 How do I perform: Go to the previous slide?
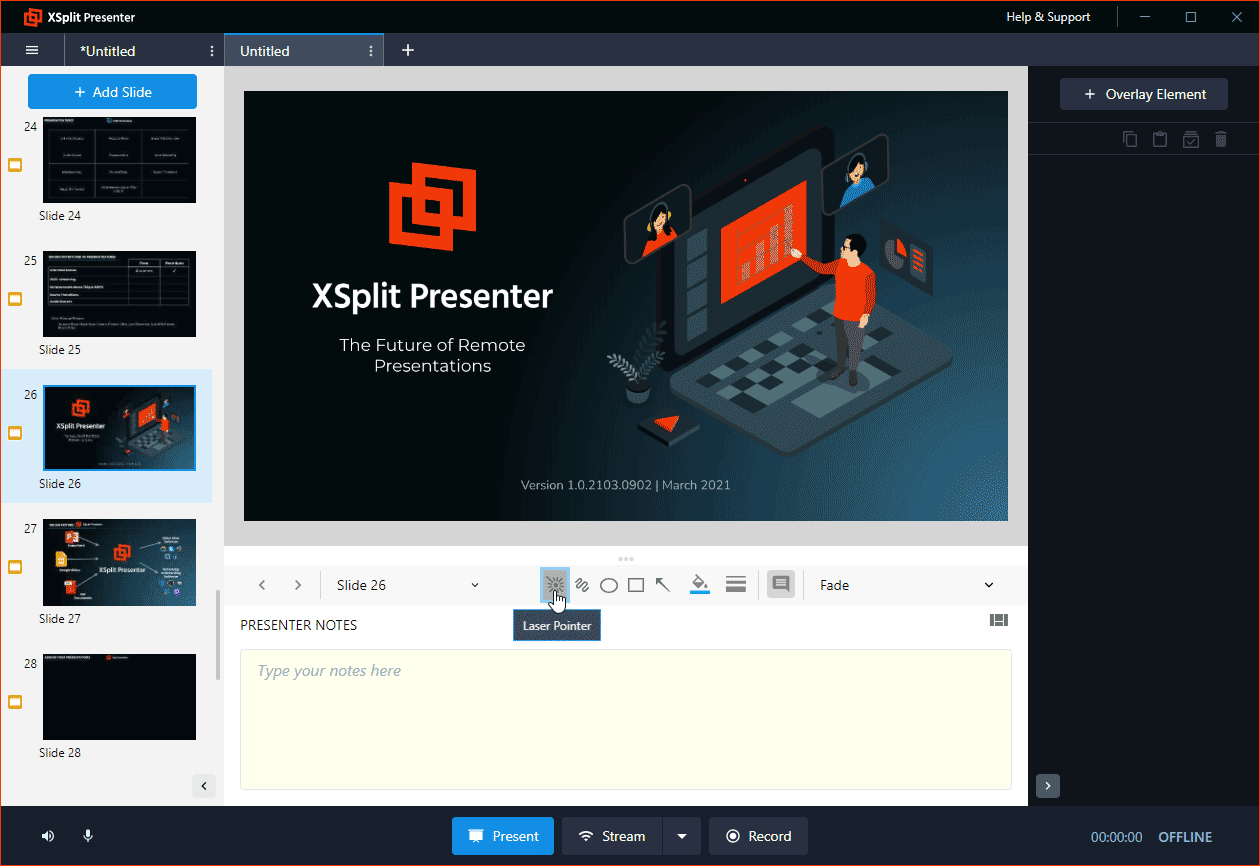[262, 585]
